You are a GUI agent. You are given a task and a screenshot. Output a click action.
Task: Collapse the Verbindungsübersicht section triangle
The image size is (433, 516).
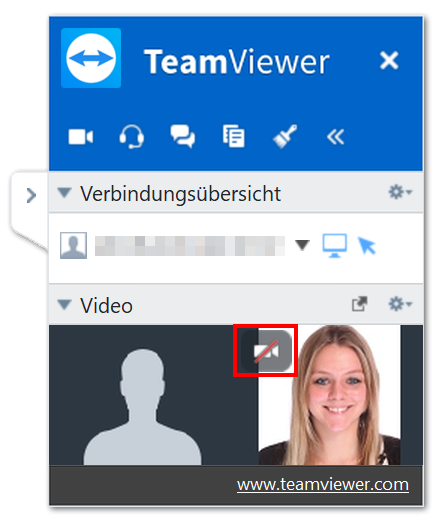[x=64, y=192]
